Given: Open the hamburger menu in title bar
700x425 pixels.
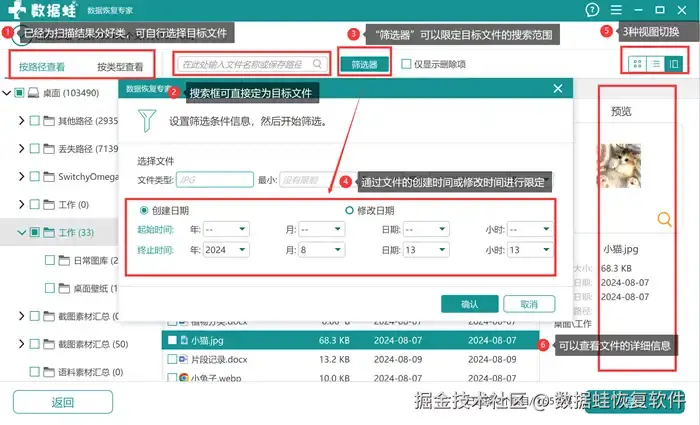Looking at the screenshot, I should pos(616,10).
